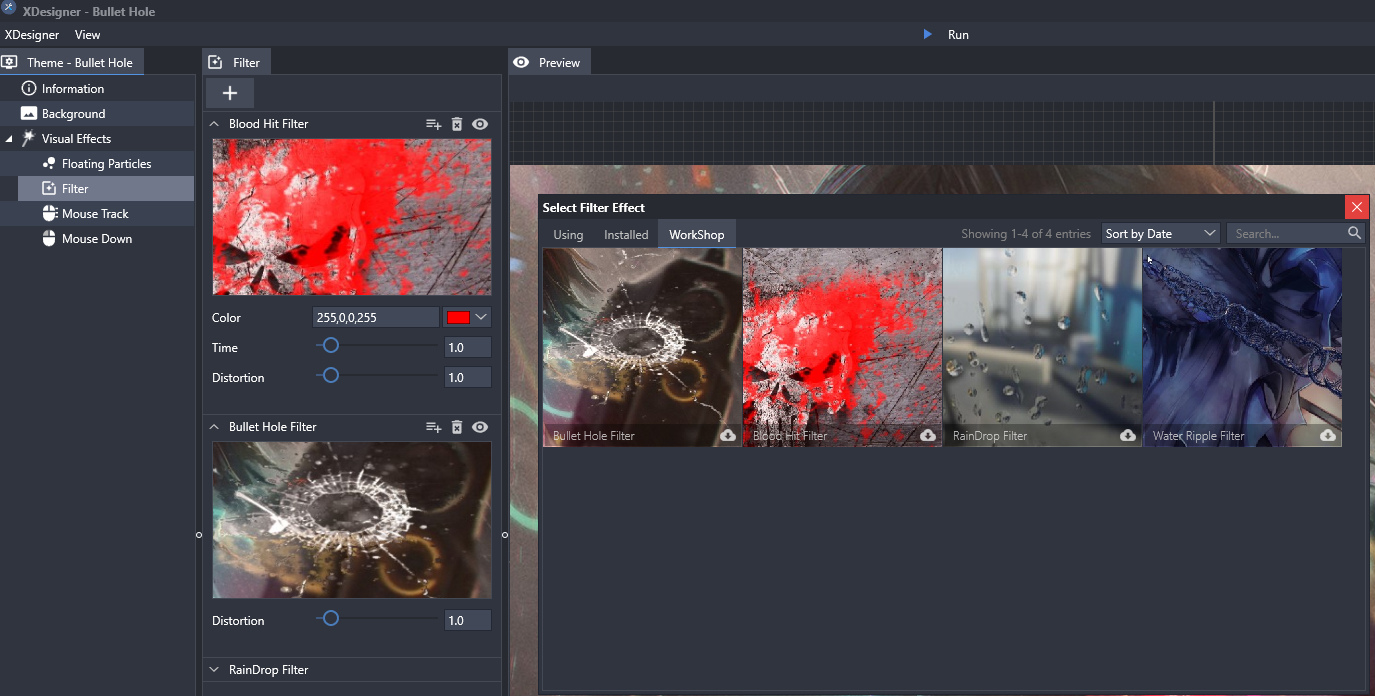This screenshot has width=1375, height=696.
Task: Download the Water Ripple Filter
Action: [1327, 435]
